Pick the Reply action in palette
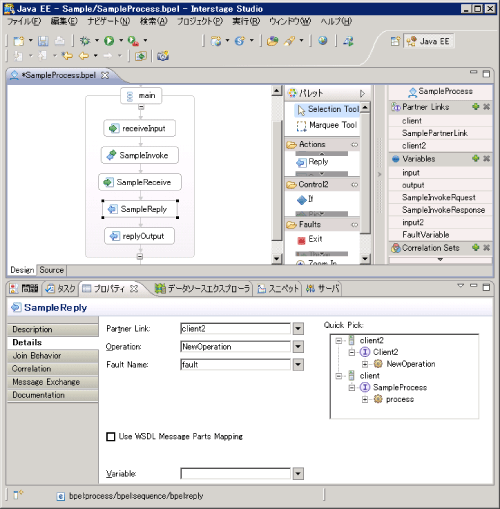 point(313,162)
